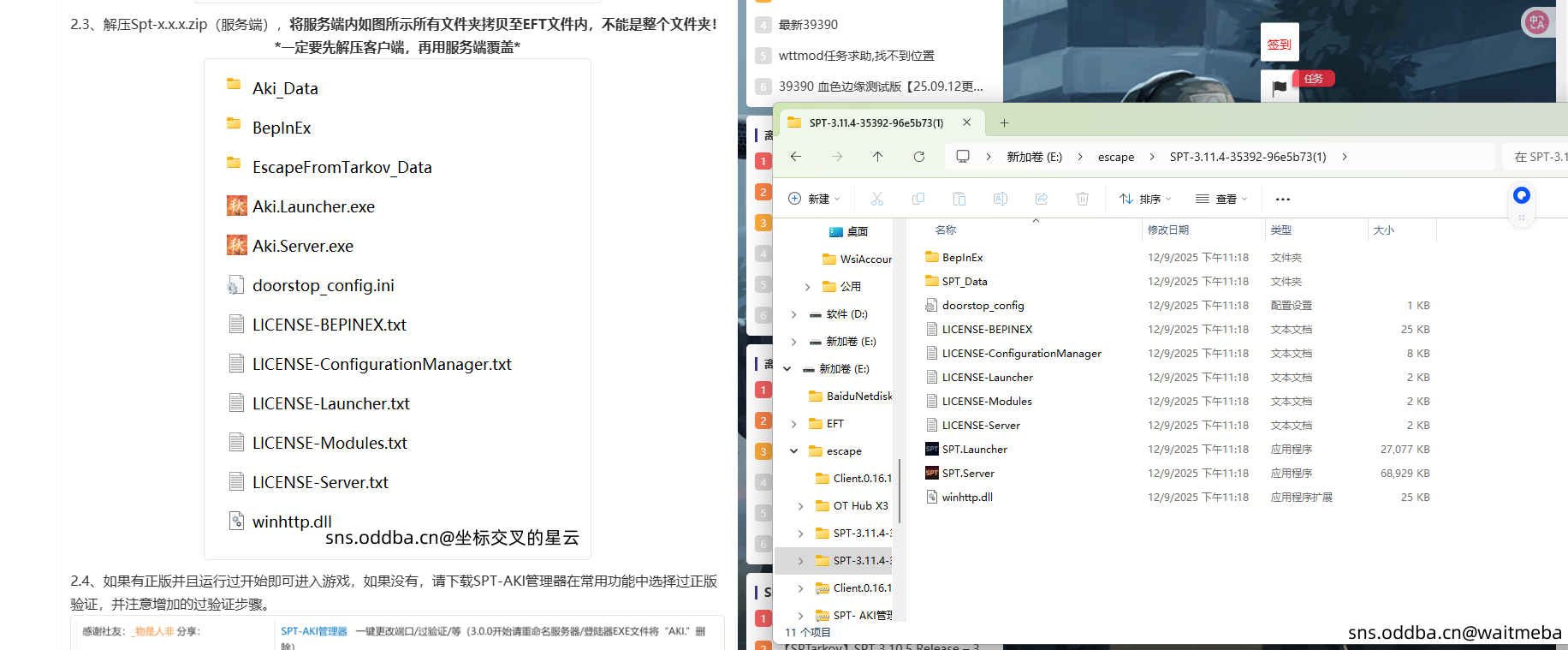This screenshot has height=650, width=1568.
Task: Refresh the File Explorer view
Action: click(919, 157)
